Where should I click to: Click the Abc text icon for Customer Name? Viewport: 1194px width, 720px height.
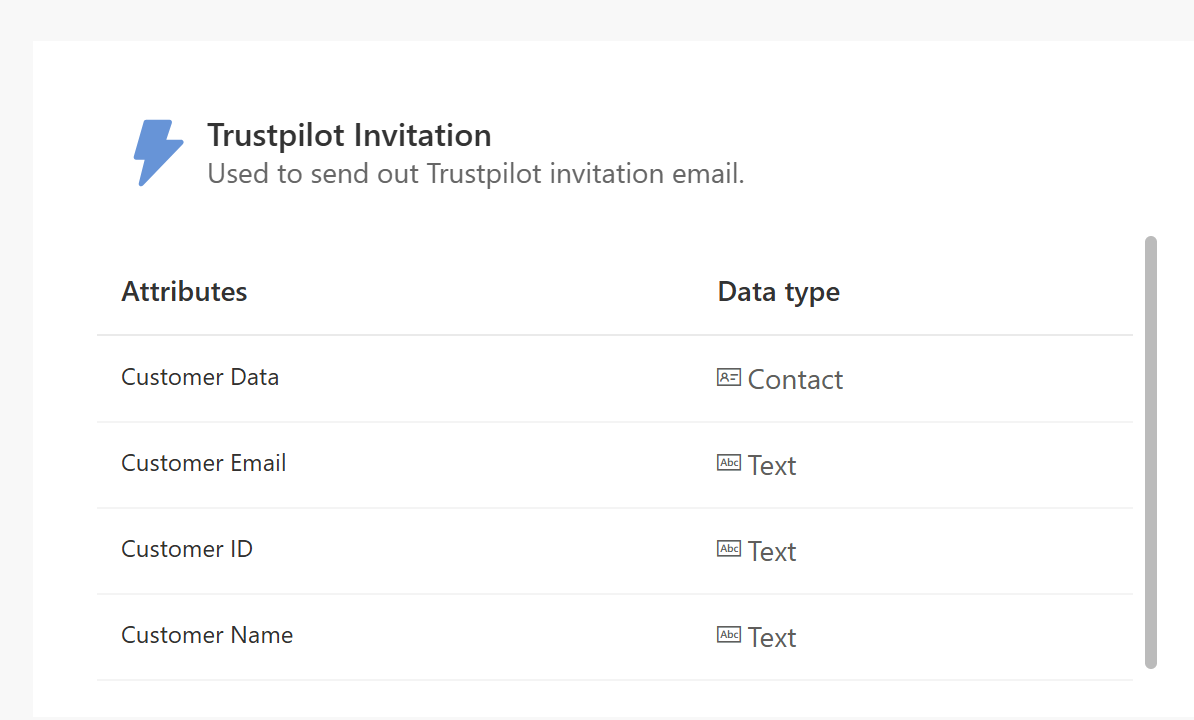pos(729,635)
